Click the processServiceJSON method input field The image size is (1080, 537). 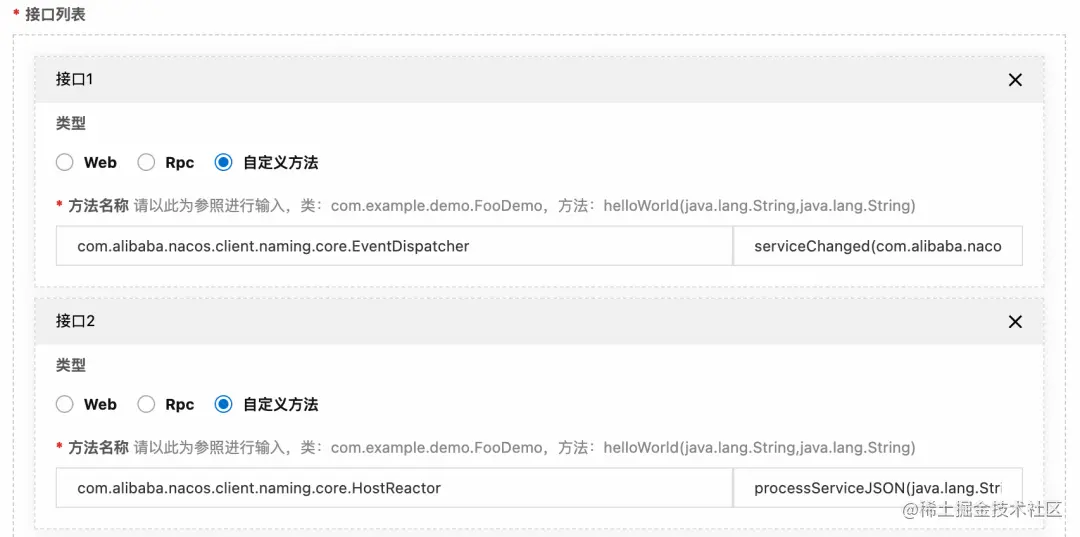(x=878, y=487)
